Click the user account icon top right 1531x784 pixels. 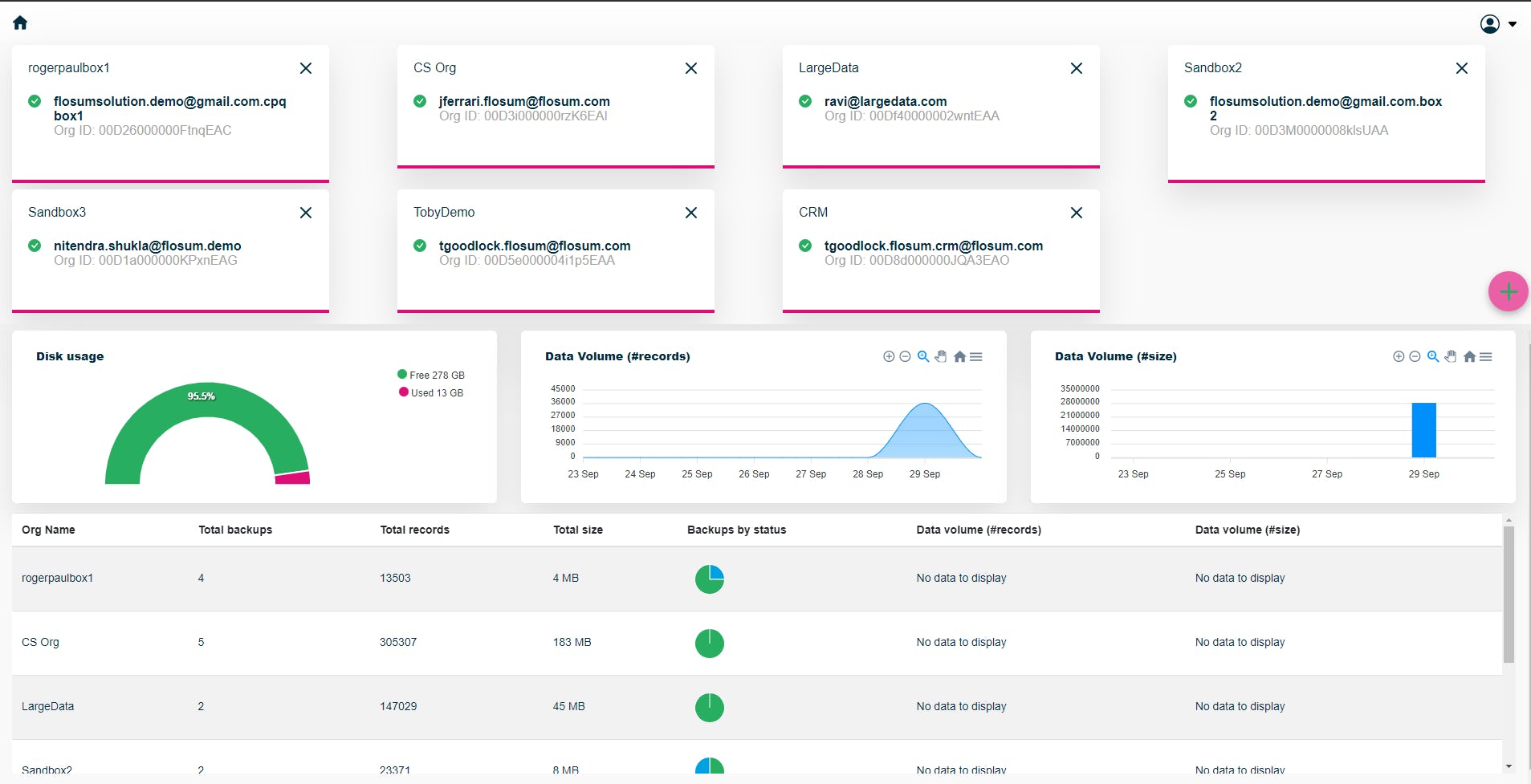(x=1490, y=23)
